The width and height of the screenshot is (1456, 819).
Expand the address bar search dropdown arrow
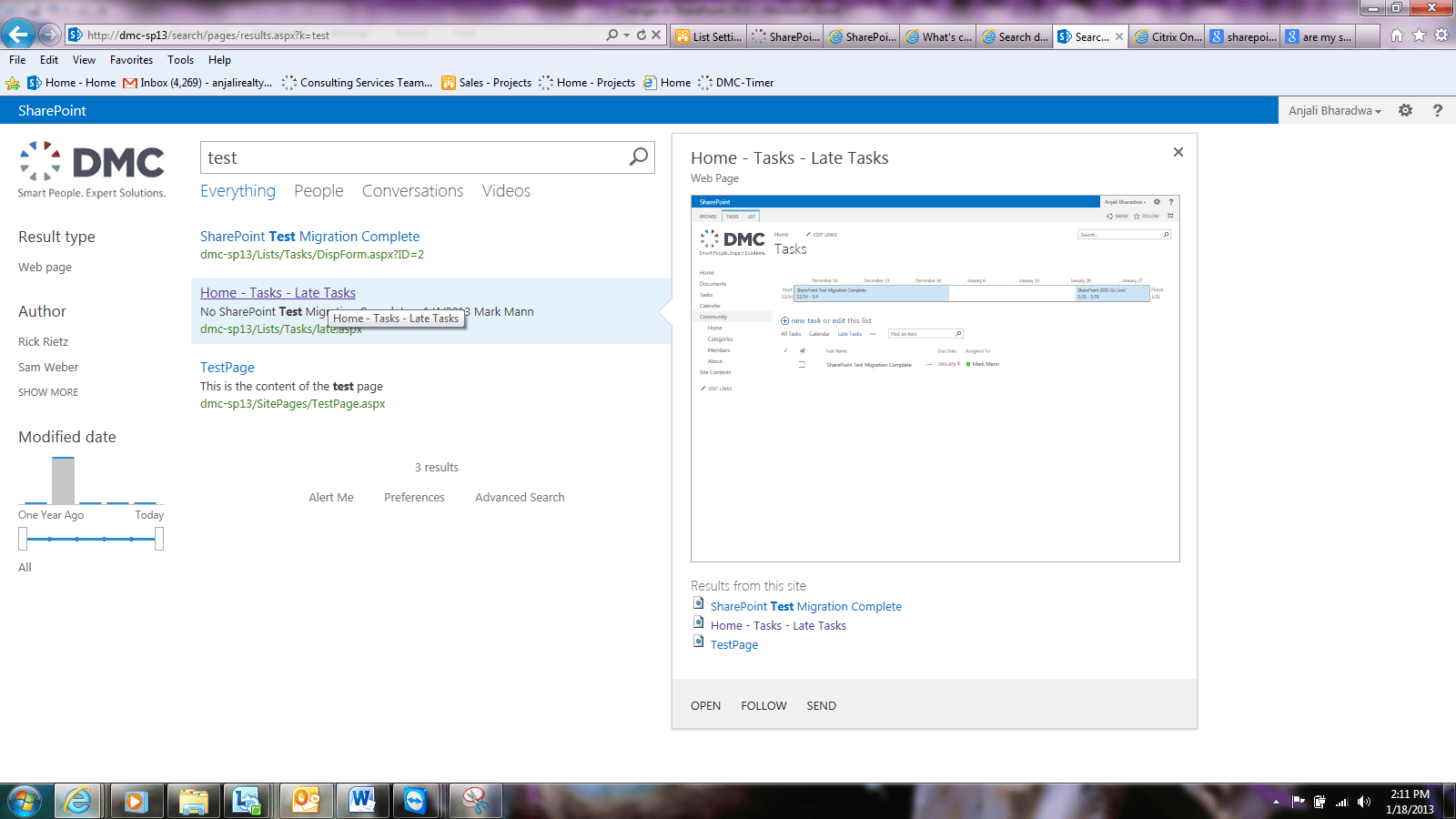[626, 35]
